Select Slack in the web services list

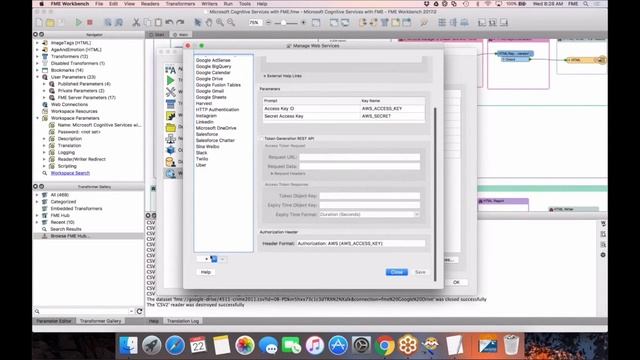click(x=202, y=153)
